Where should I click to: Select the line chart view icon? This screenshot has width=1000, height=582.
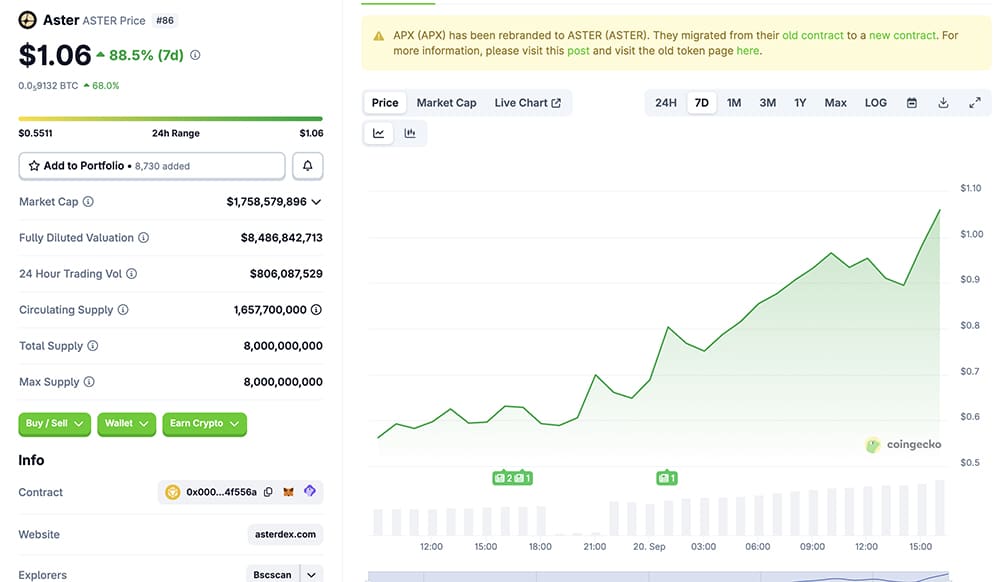click(378, 131)
